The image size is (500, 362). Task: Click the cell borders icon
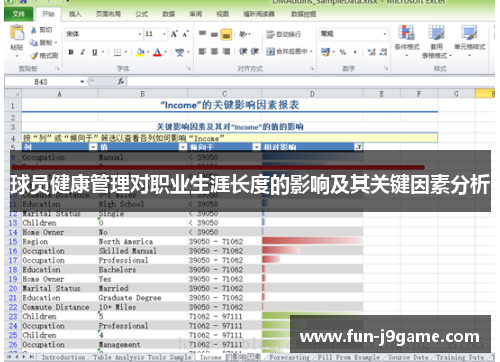pyautogui.click(x=117, y=52)
